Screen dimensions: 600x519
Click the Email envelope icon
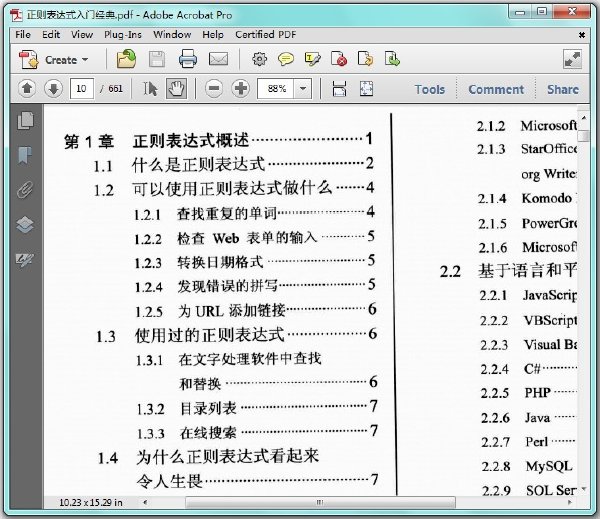point(218,59)
